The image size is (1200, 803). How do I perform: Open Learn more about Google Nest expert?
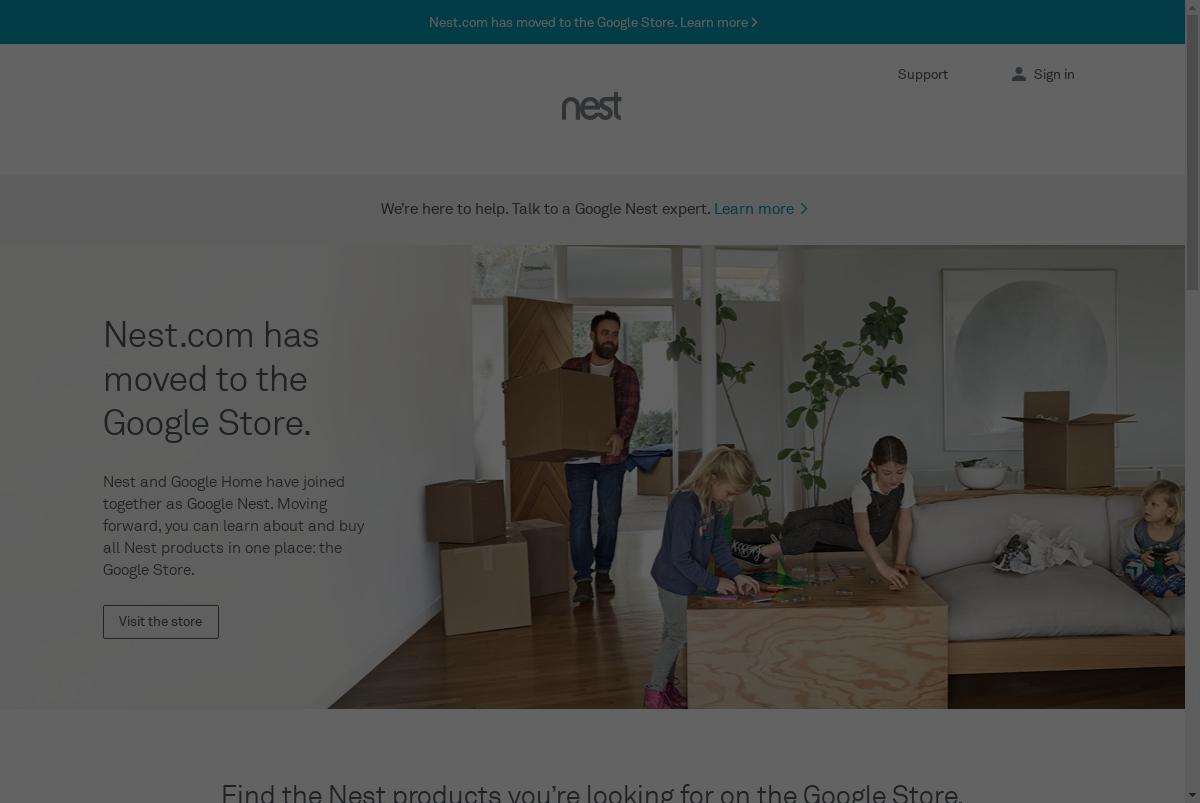tap(754, 209)
